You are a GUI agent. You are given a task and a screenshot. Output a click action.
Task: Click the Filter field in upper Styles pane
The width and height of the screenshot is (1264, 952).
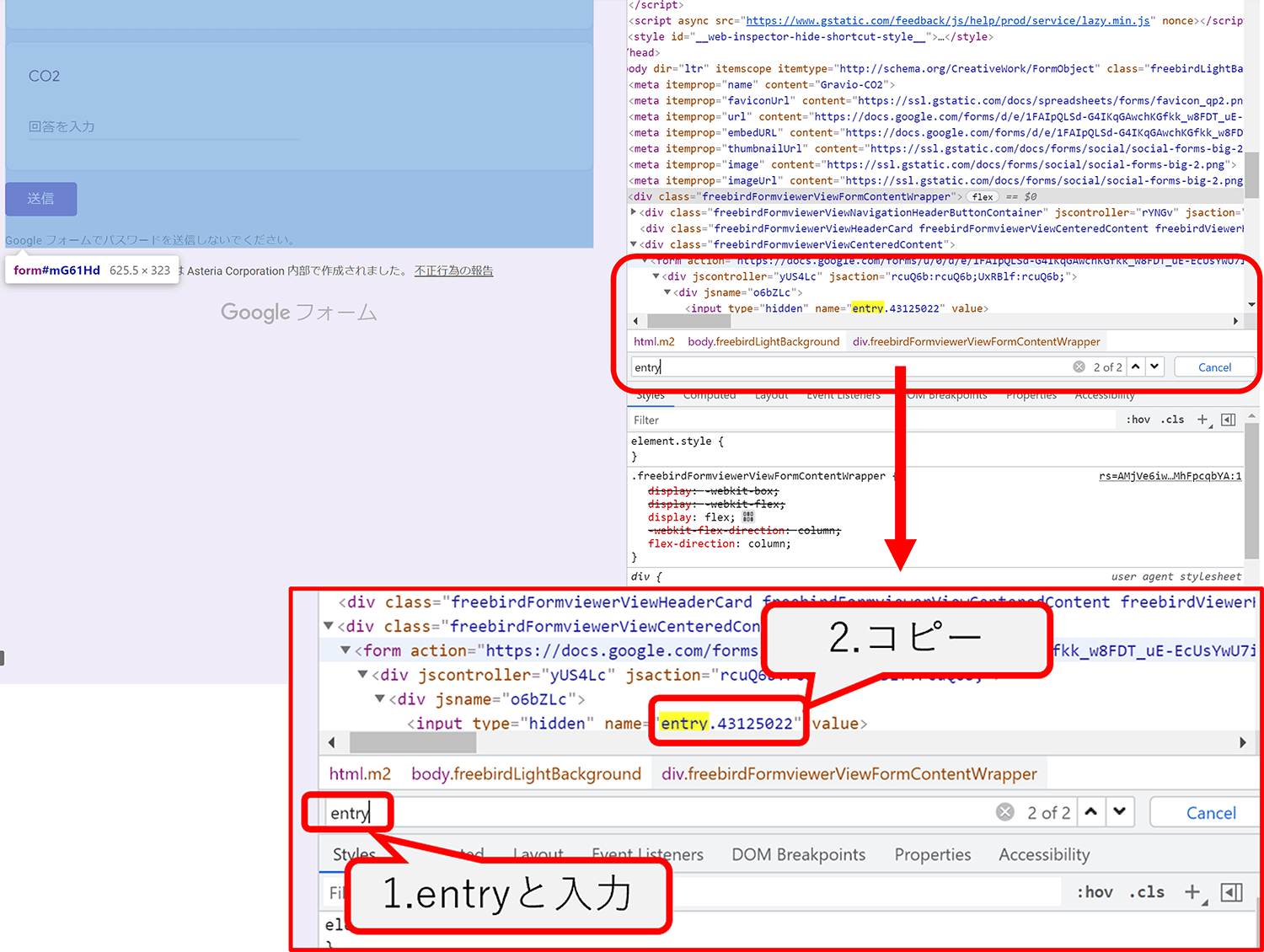click(872, 420)
